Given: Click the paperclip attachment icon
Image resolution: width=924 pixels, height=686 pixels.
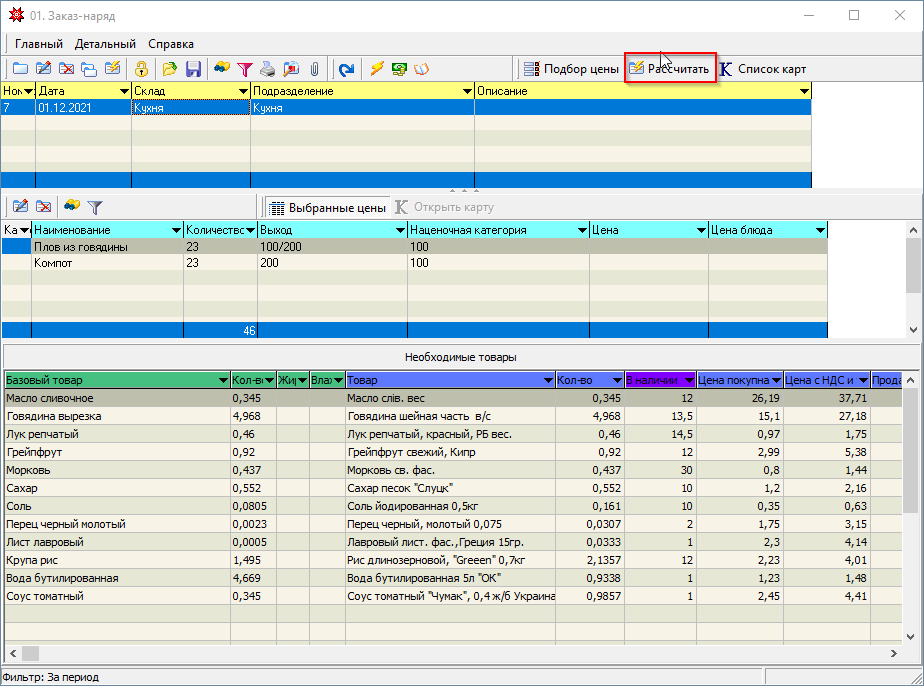Looking at the screenshot, I should 314,69.
